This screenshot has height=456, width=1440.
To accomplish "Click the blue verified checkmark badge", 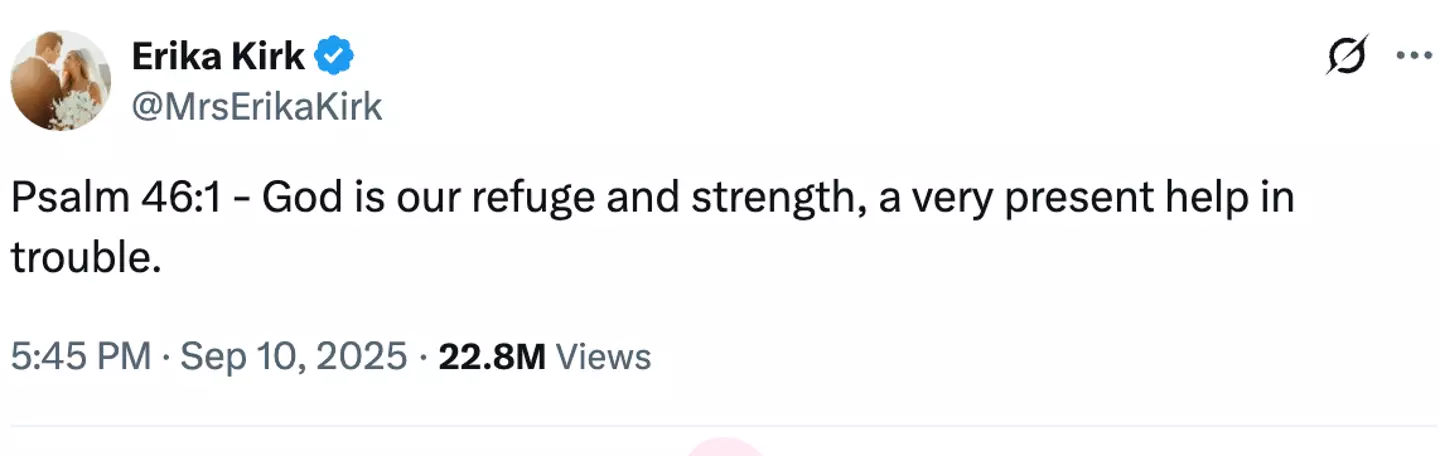I will click(335, 59).
